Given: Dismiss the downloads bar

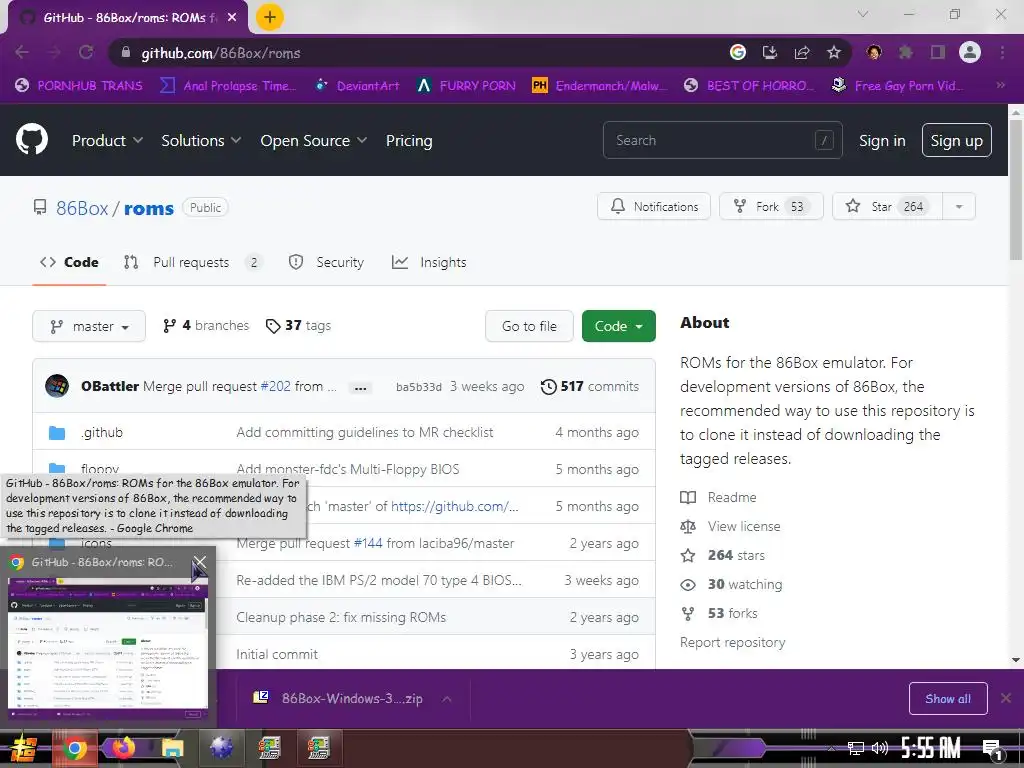Looking at the screenshot, I should click(1006, 698).
